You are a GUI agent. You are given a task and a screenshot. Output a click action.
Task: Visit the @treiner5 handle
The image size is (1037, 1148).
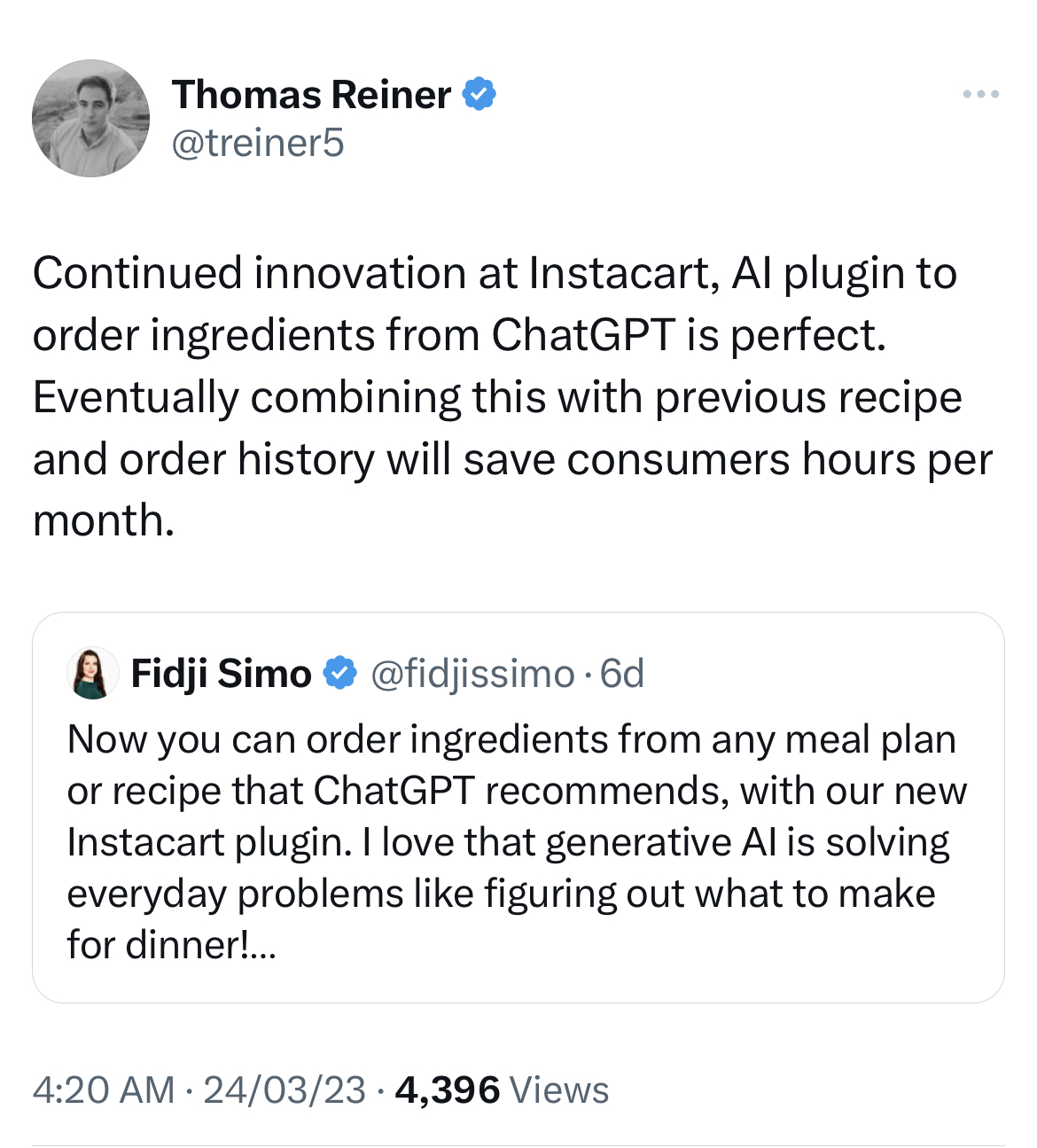[x=257, y=143]
